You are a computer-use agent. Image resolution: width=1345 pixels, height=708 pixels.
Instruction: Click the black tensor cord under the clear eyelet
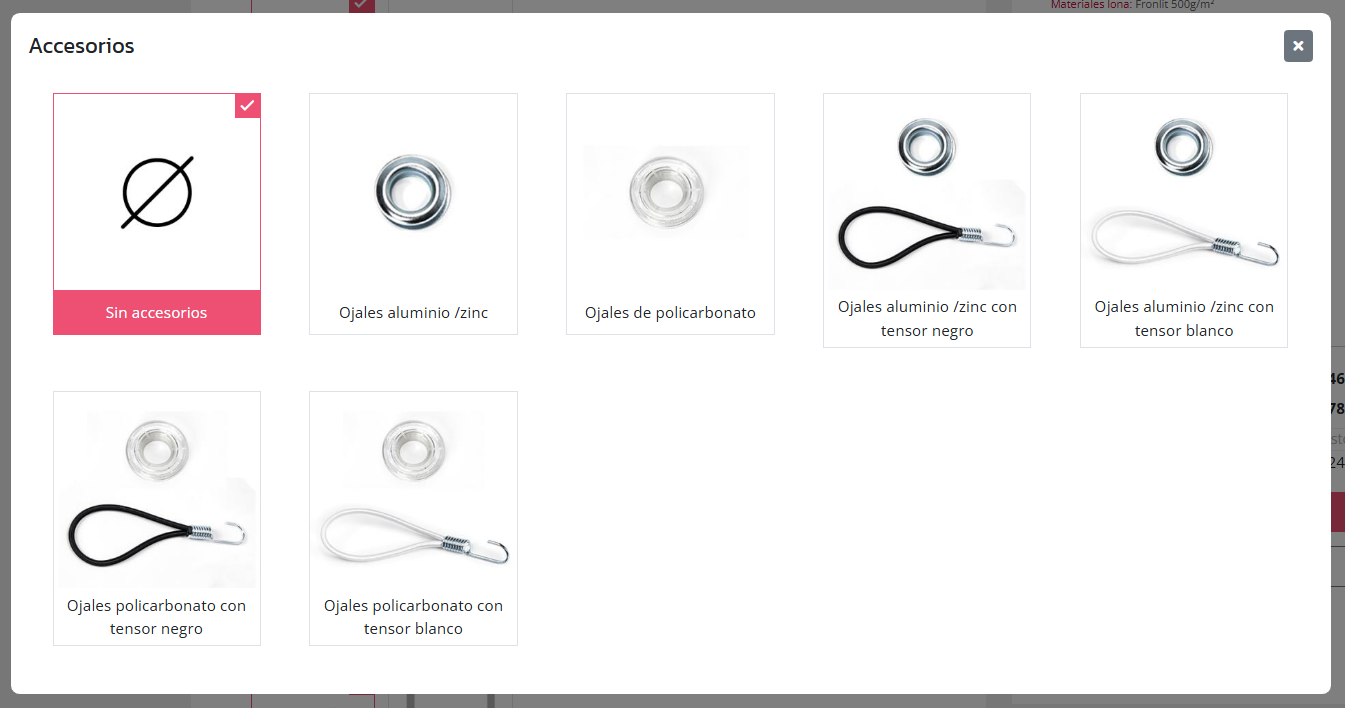pyautogui.click(x=157, y=536)
